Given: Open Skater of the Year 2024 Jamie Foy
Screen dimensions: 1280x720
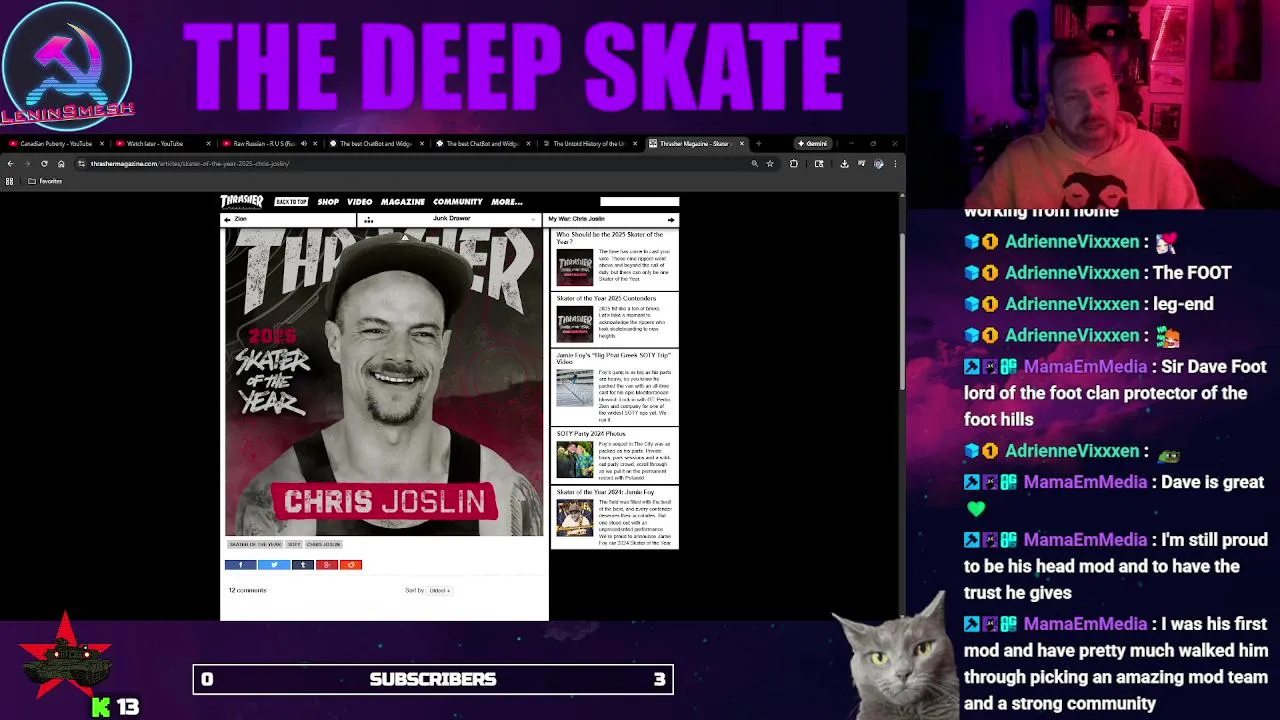Looking at the screenshot, I should [605, 492].
